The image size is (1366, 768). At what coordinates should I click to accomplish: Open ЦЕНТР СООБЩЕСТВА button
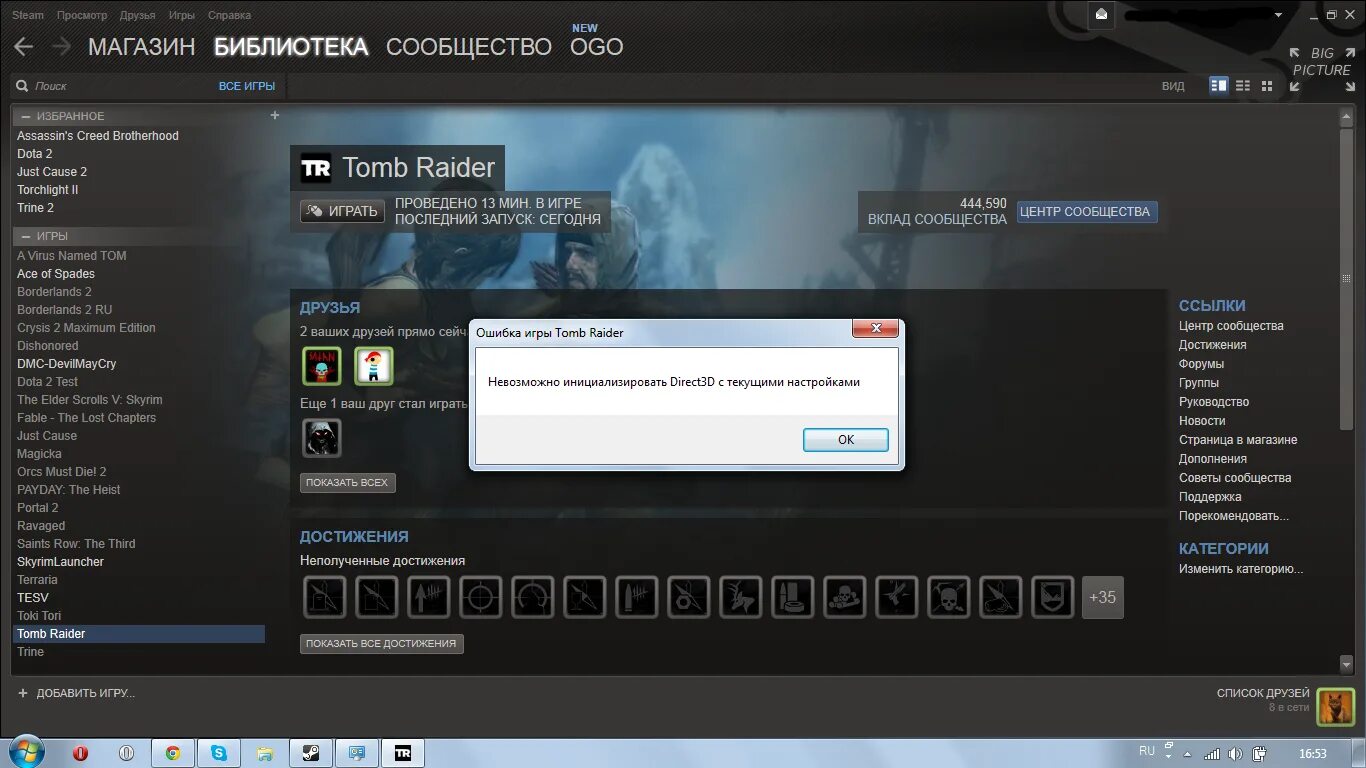point(1087,211)
